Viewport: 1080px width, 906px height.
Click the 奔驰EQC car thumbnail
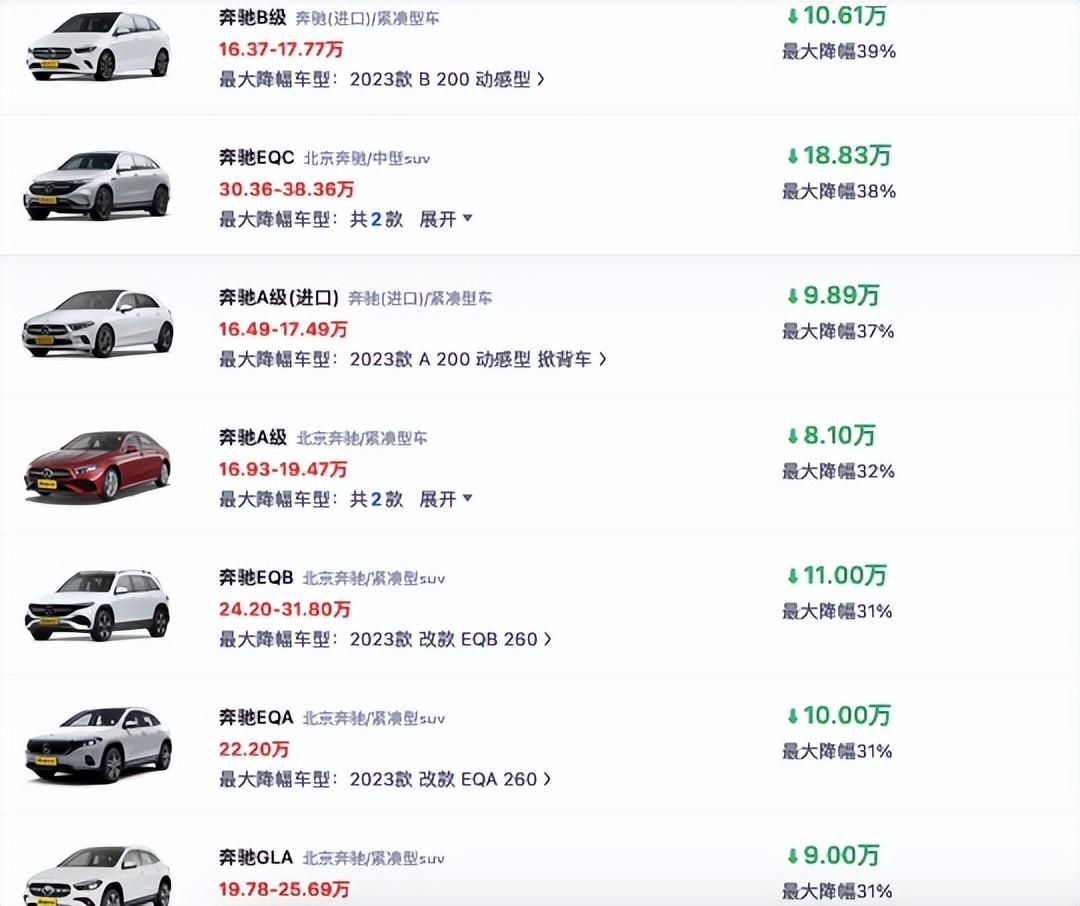point(97,185)
